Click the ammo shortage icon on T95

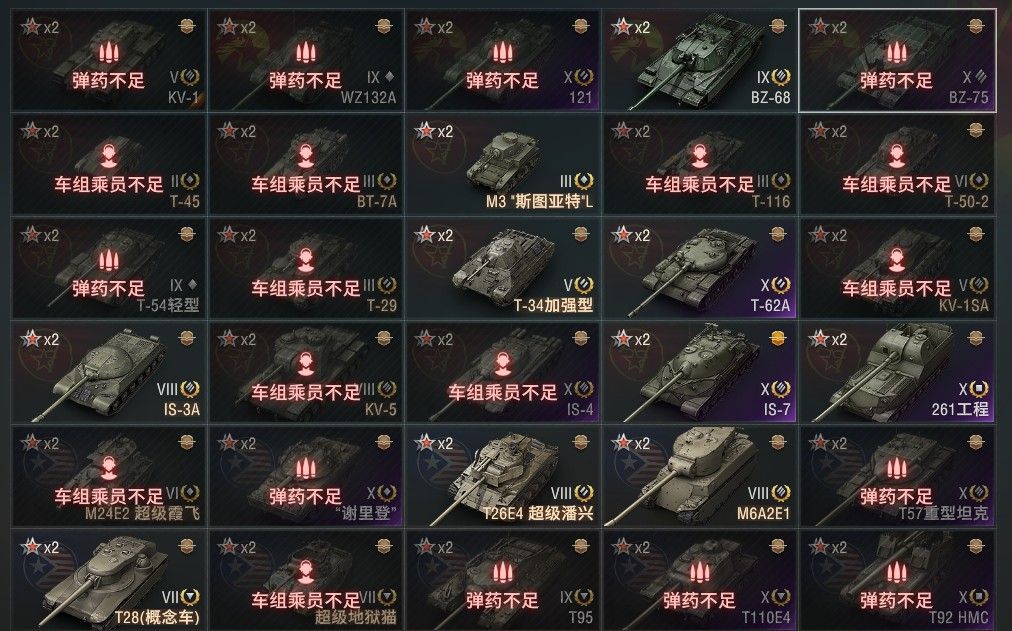502,572
